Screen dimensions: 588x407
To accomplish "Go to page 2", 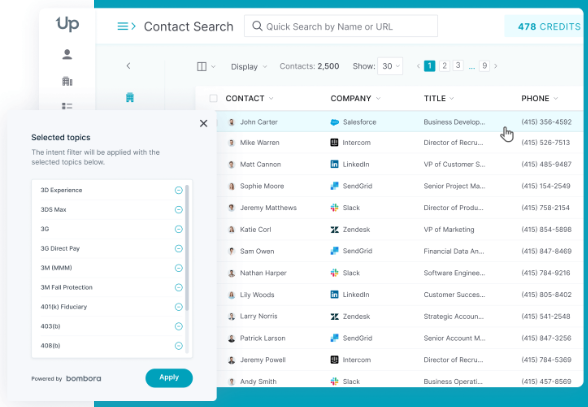I will click(x=444, y=66).
